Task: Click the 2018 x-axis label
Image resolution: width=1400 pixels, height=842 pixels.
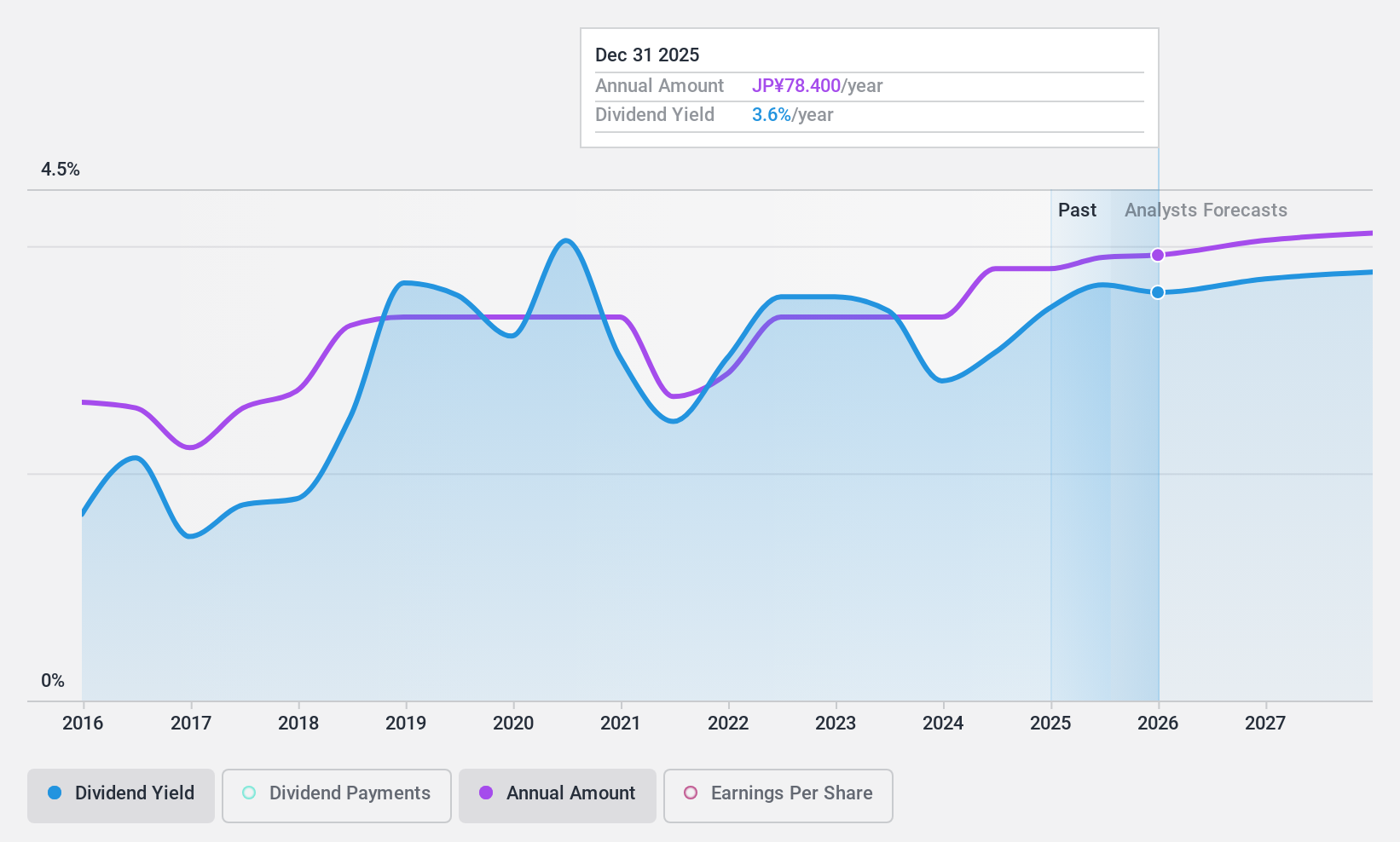Action: pyautogui.click(x=298, y=724)
